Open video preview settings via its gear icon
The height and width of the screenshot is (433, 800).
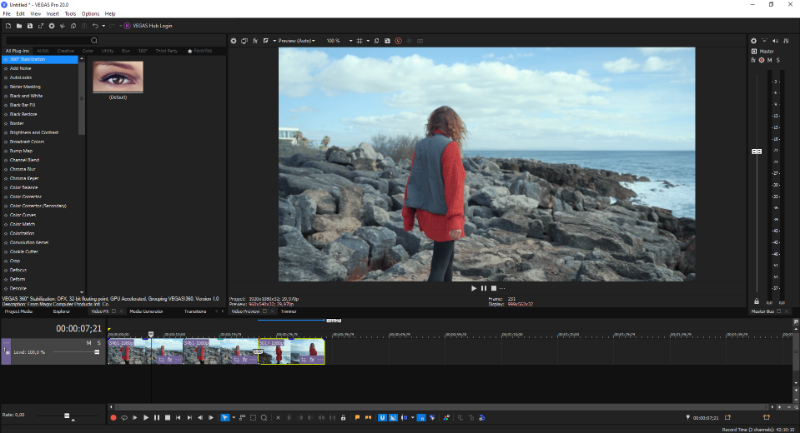coord(233,41)
